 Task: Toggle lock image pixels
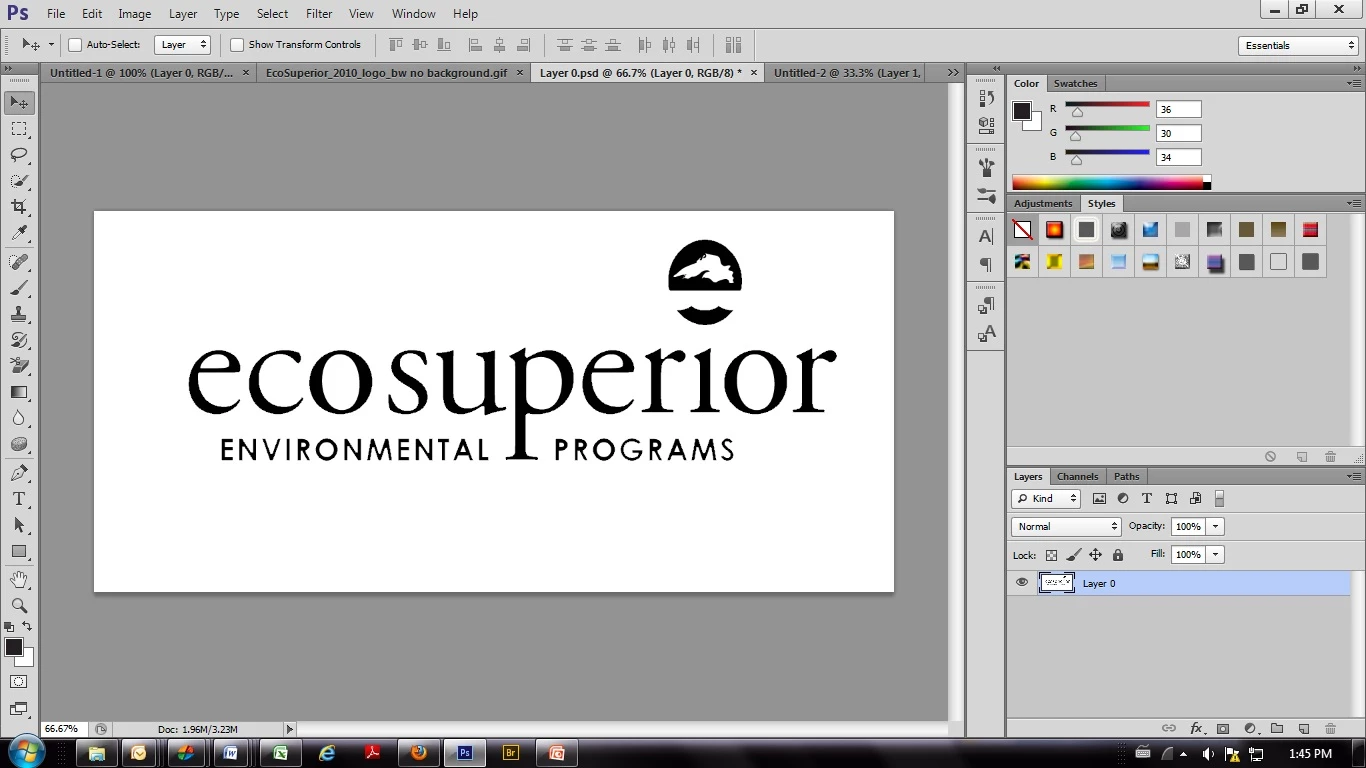pos(1073,555)
